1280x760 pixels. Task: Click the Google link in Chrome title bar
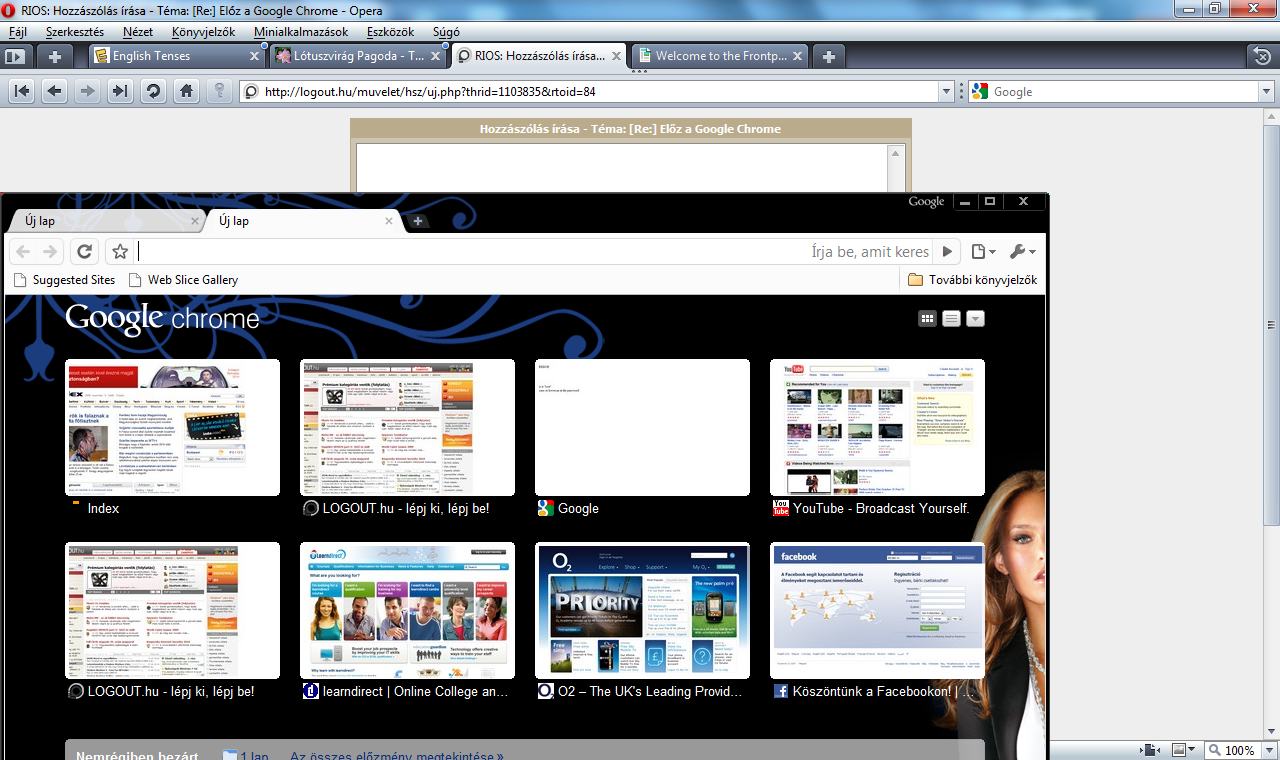(926, 201)
